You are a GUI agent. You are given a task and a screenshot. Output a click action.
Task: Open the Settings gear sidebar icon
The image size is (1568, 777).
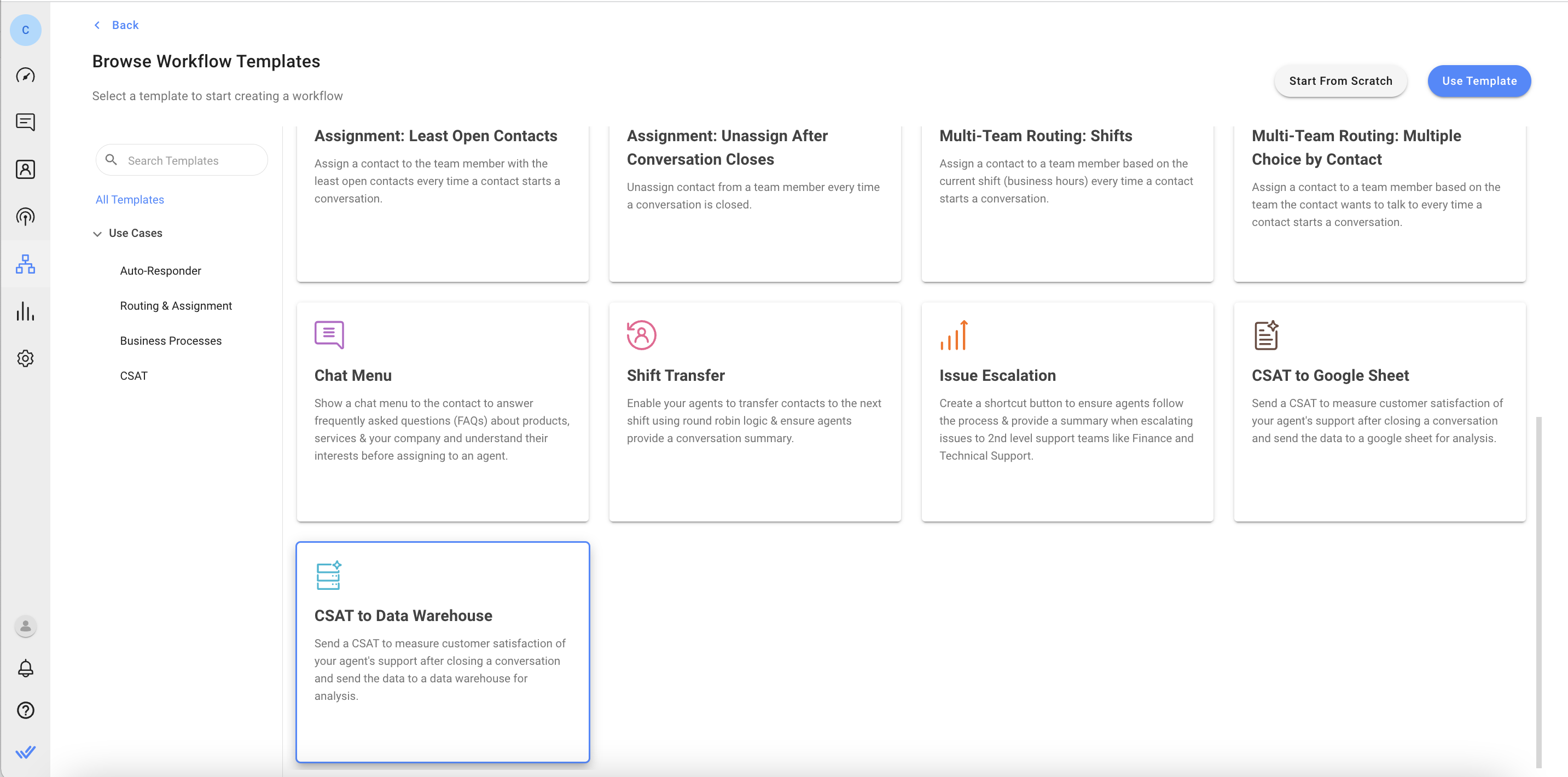[25, 358]
